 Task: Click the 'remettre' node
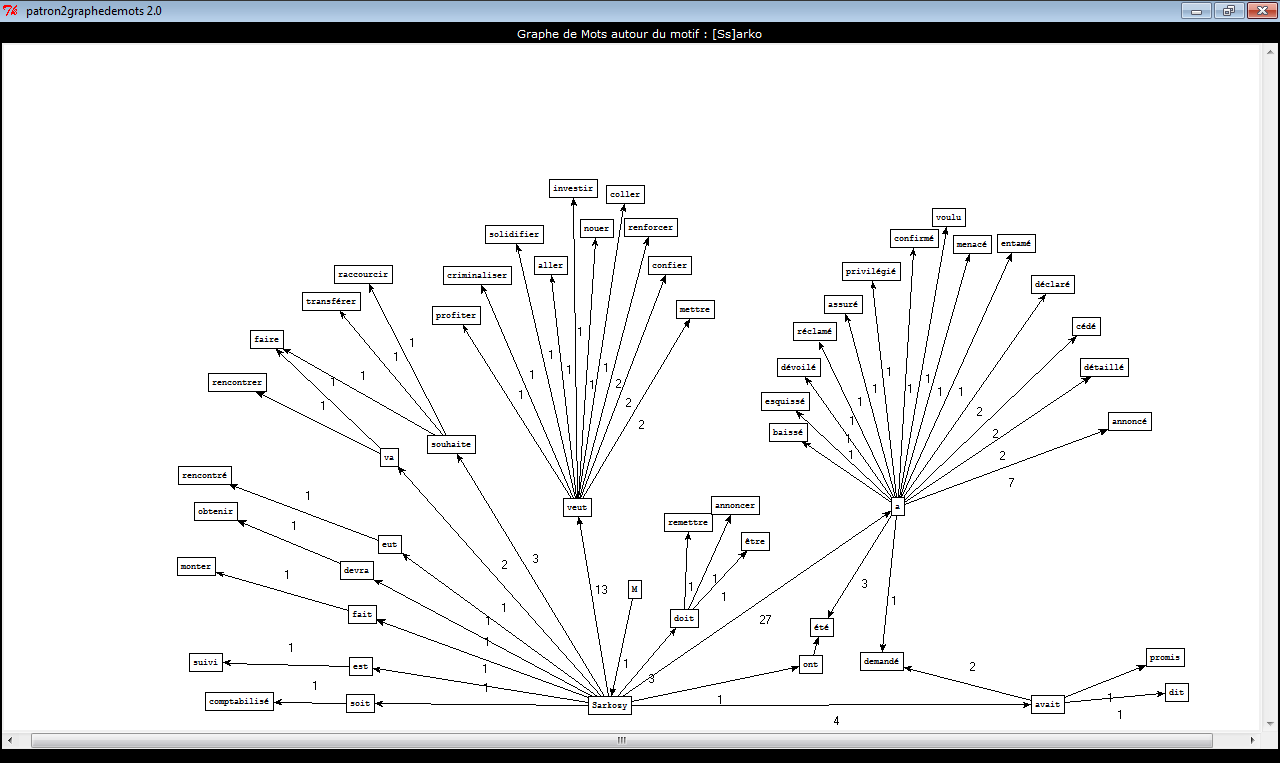[x=688, y=522]
